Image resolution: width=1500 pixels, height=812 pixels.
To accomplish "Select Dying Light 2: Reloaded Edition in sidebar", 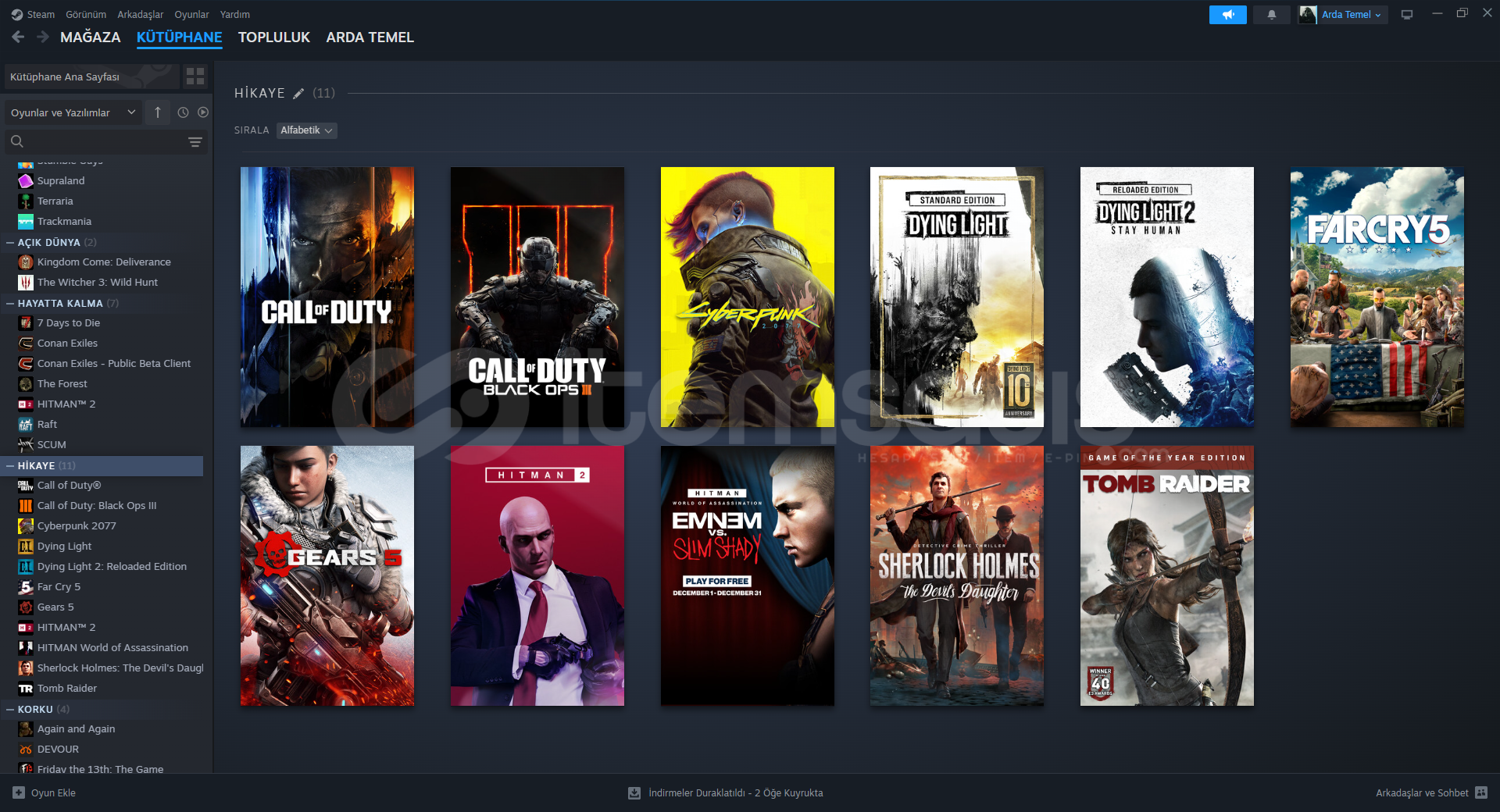I will coord(112,566).
